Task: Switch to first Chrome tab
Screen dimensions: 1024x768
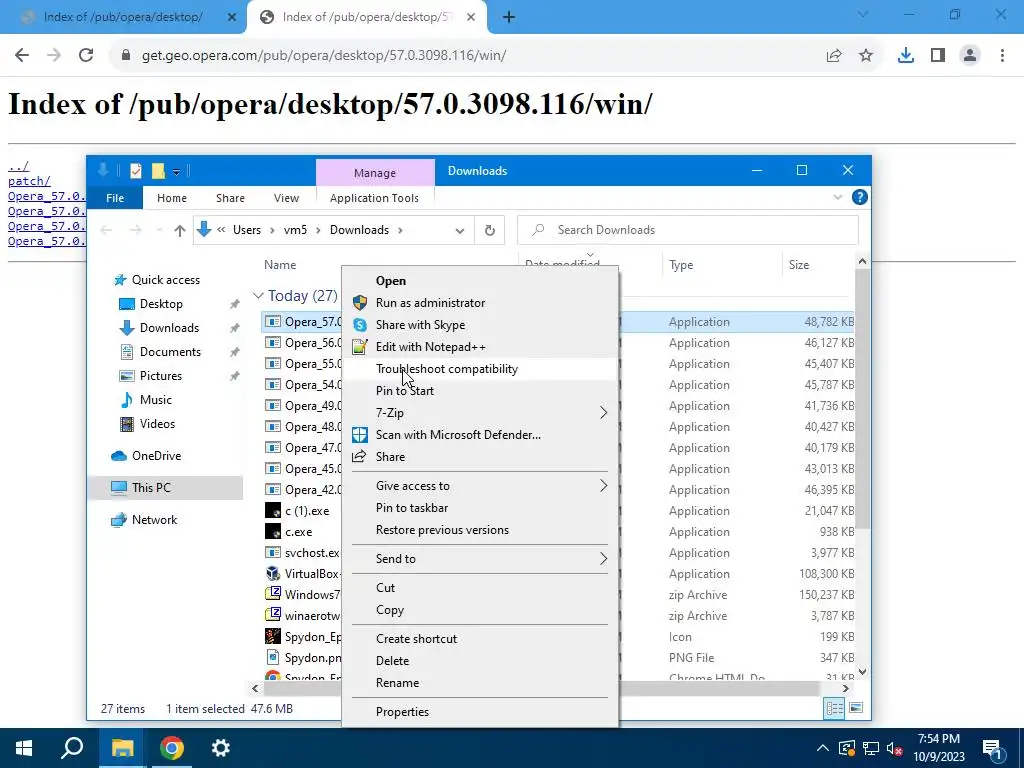Action: click(123, 17)
